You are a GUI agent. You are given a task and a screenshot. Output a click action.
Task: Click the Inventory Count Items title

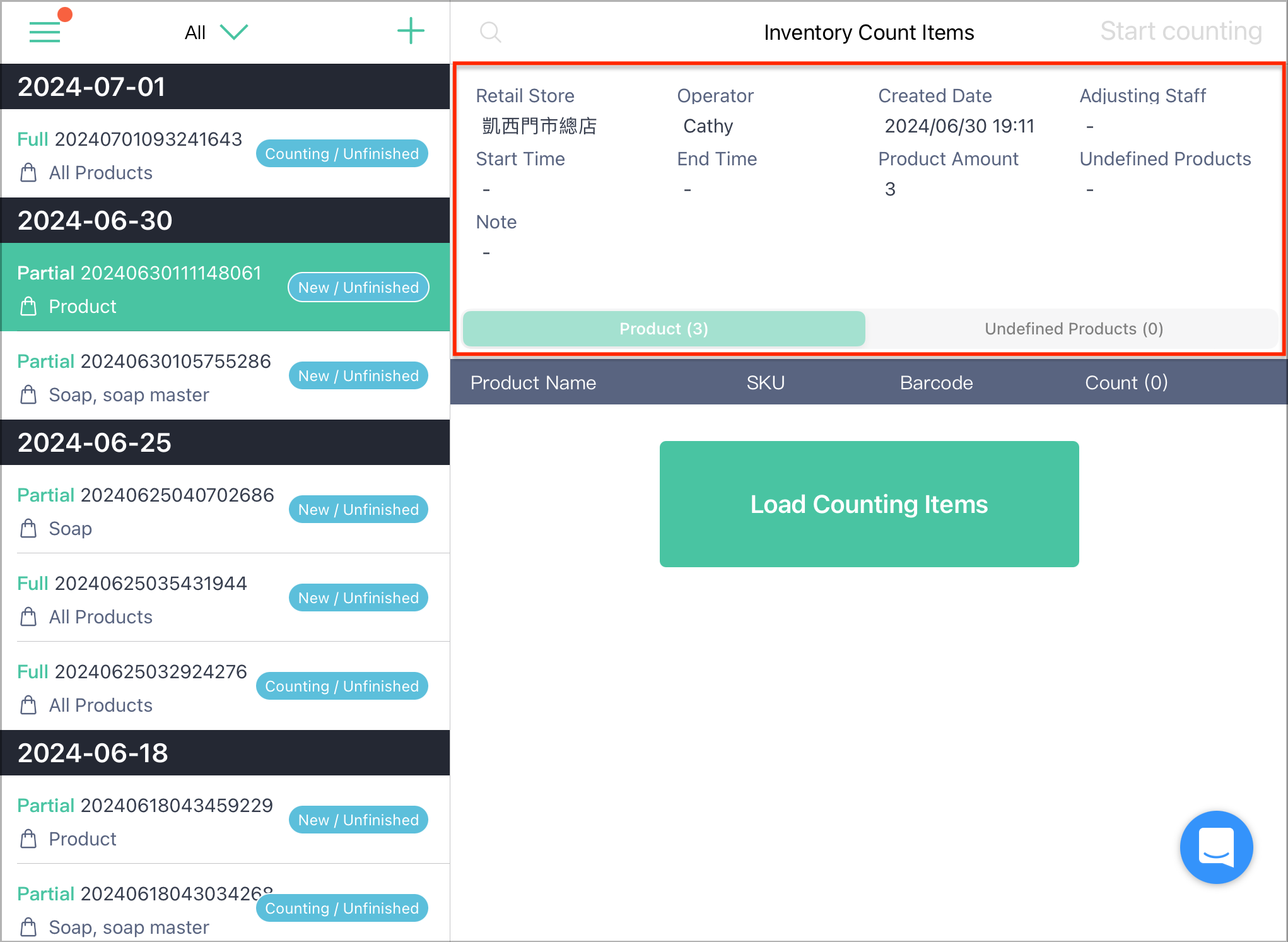point(869,32)
